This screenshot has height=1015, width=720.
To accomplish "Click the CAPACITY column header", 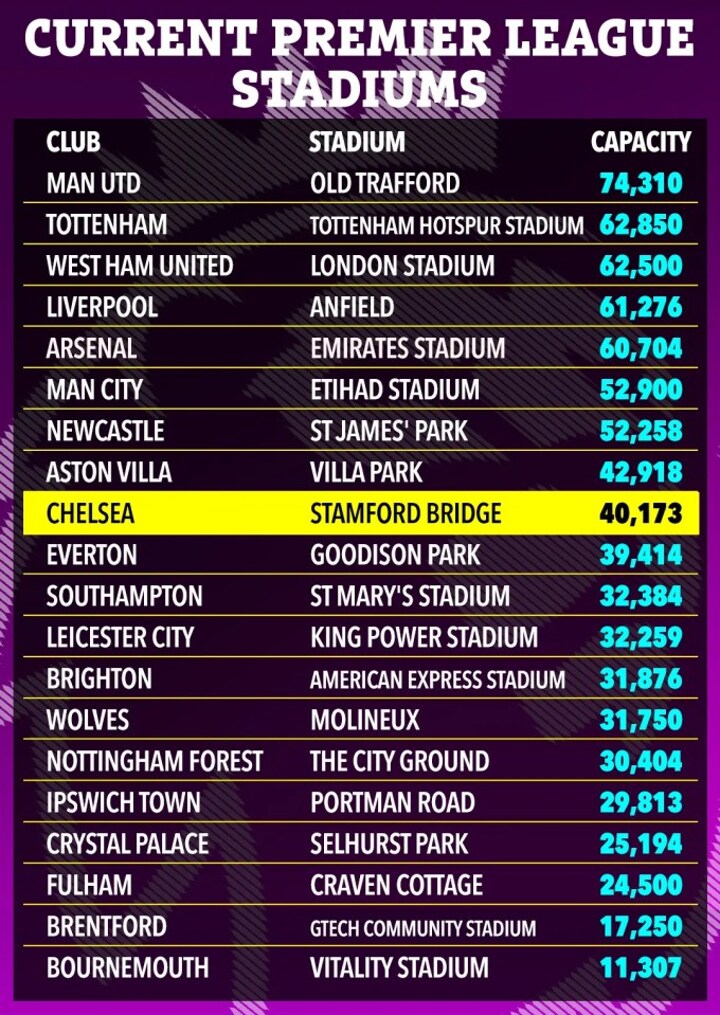I will coord(640,142).
